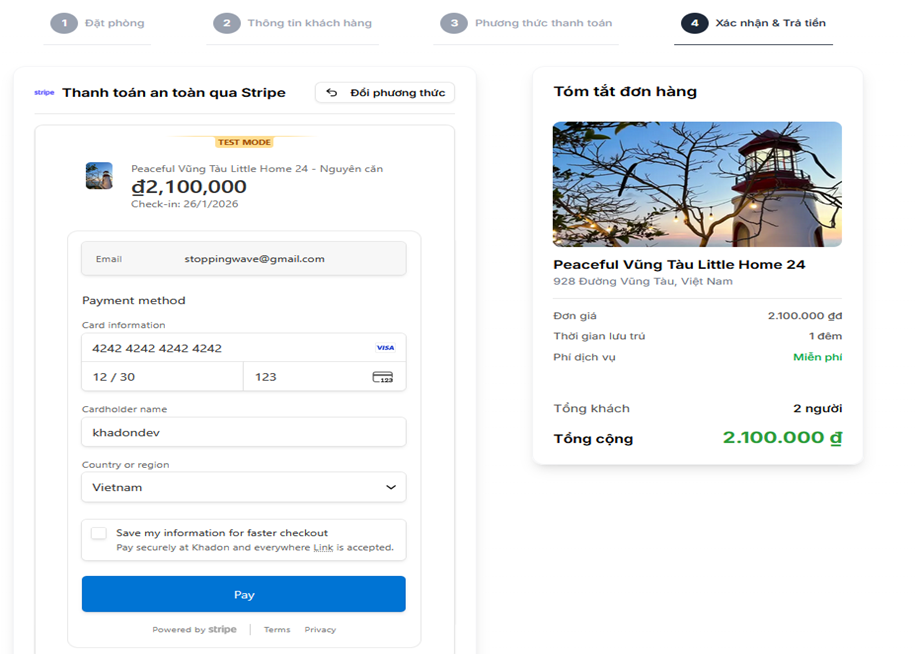
Task: Open the Terms link
Action: [x=277, y=629]
